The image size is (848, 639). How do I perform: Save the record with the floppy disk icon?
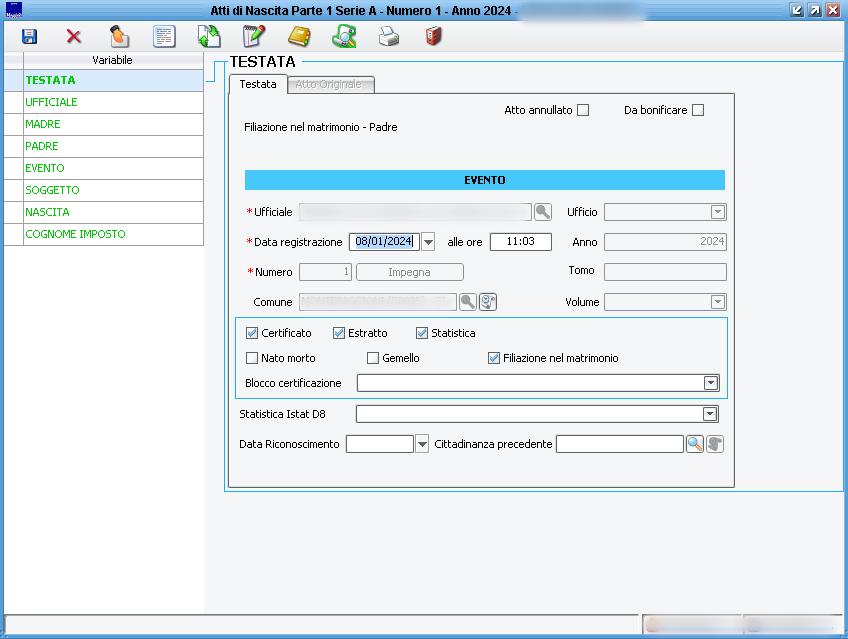click(29, 37)
